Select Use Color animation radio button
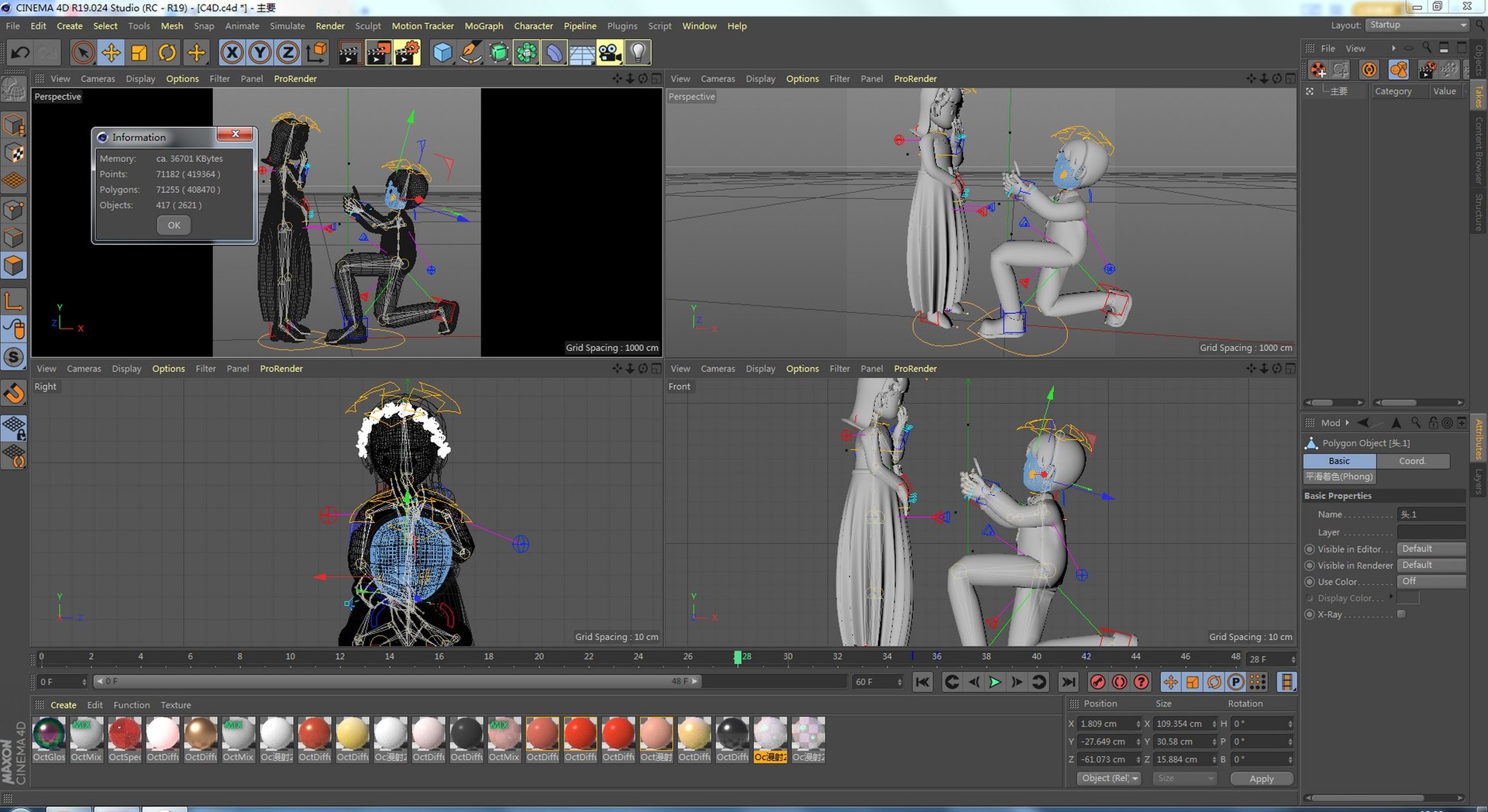The width and height of the screenshot is (1488, 812). tap(1310, 582)
